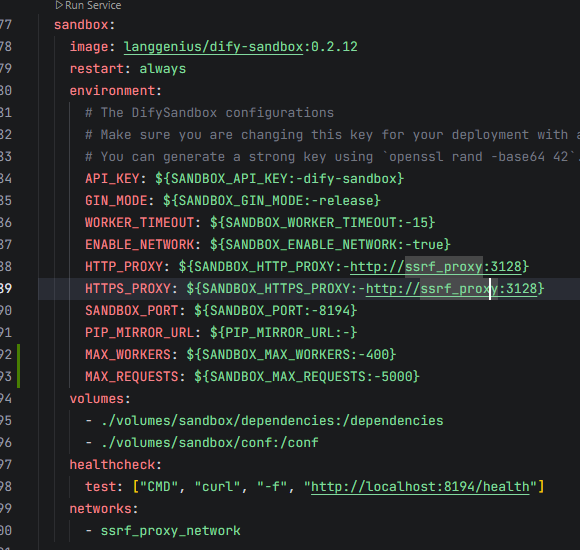Open the langgenius/dify-sandbox image link

click(213, 47)
